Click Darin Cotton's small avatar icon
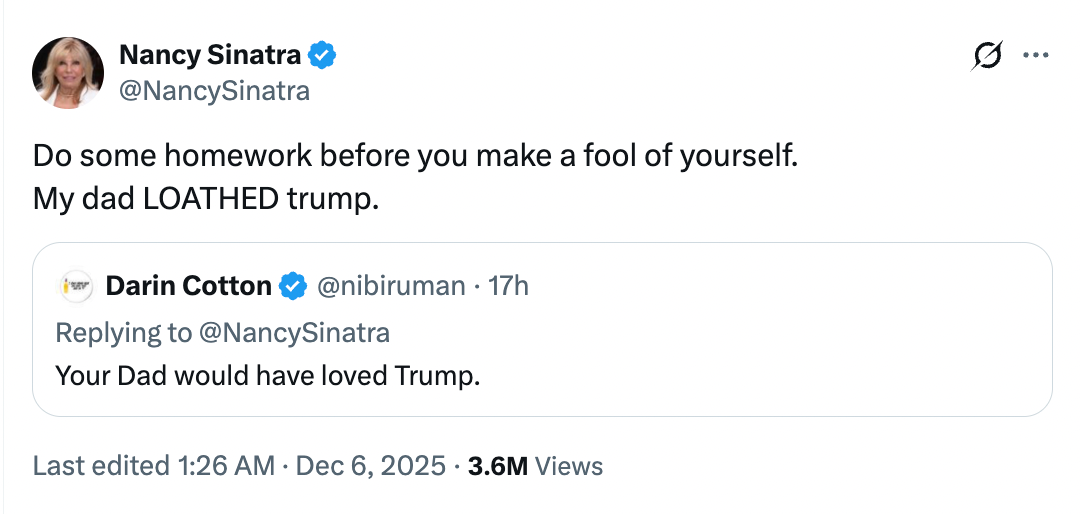 coord(76,286)
